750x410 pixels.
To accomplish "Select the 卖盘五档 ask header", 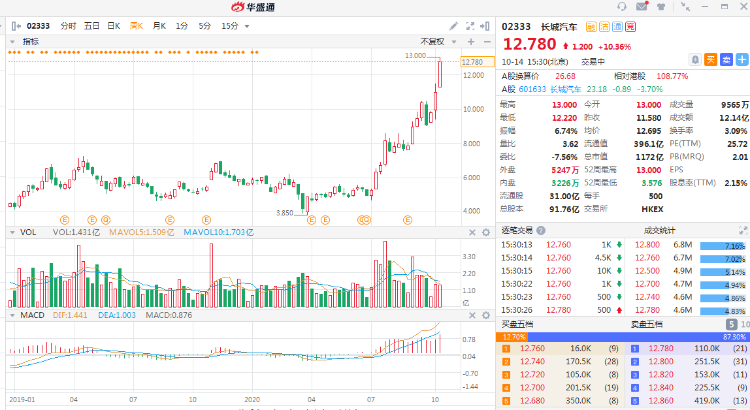I will (647, 324).
